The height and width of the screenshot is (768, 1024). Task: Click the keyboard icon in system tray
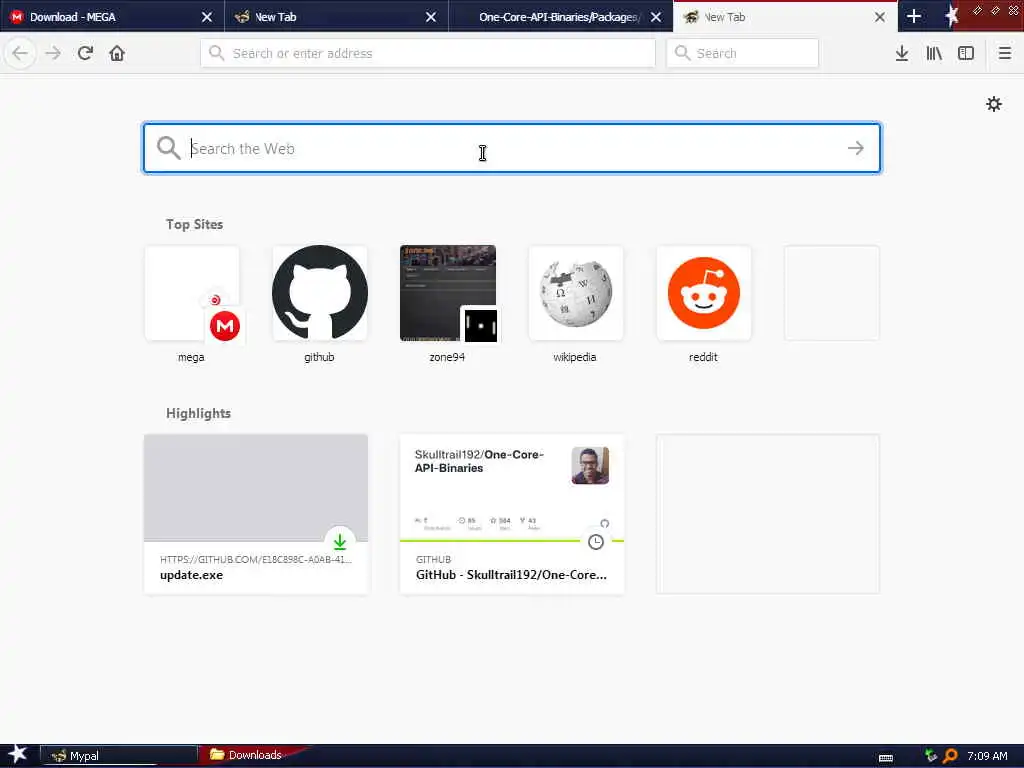[886, 757]
